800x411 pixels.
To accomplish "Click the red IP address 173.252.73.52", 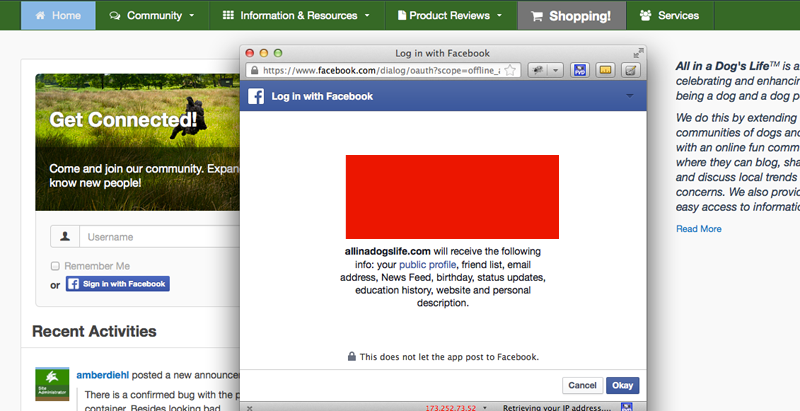I will coord(451,407).
